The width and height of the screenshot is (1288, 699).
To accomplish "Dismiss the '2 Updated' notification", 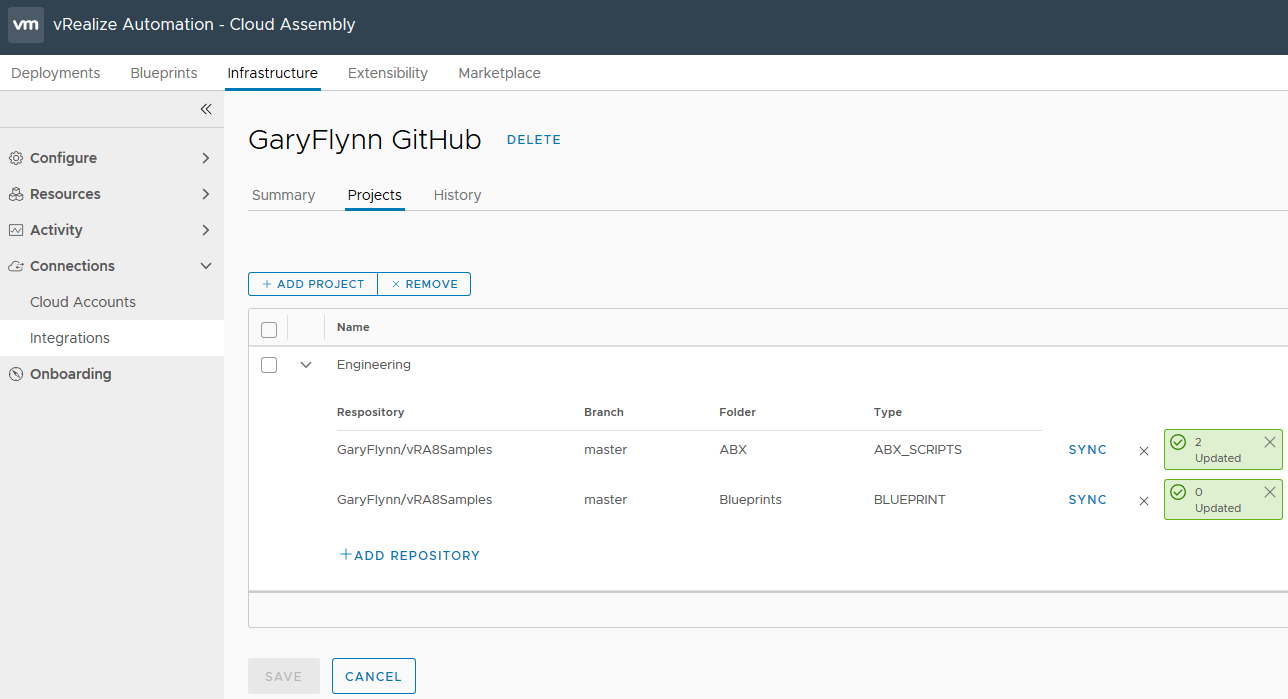I will 1270,442.
